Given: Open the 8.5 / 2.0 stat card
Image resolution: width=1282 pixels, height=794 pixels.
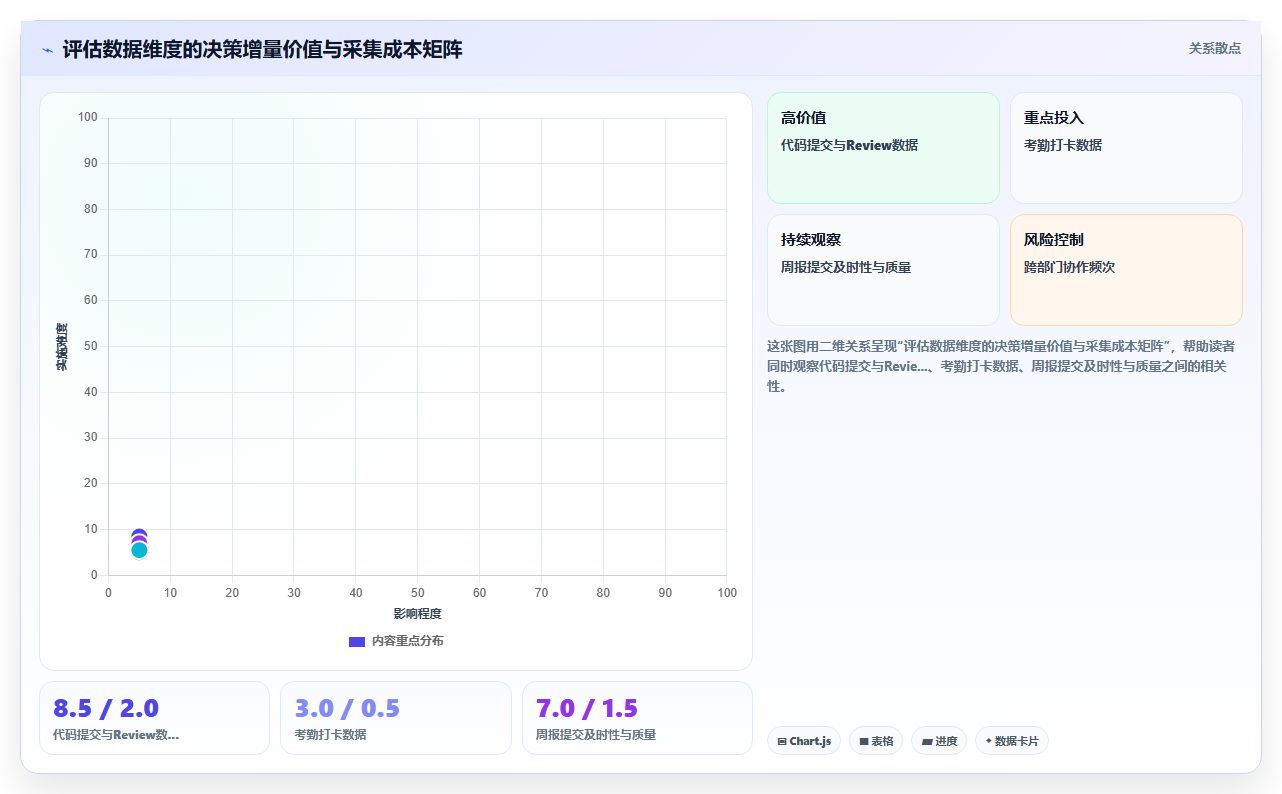Looking at the screenshot, I should 154,718.
